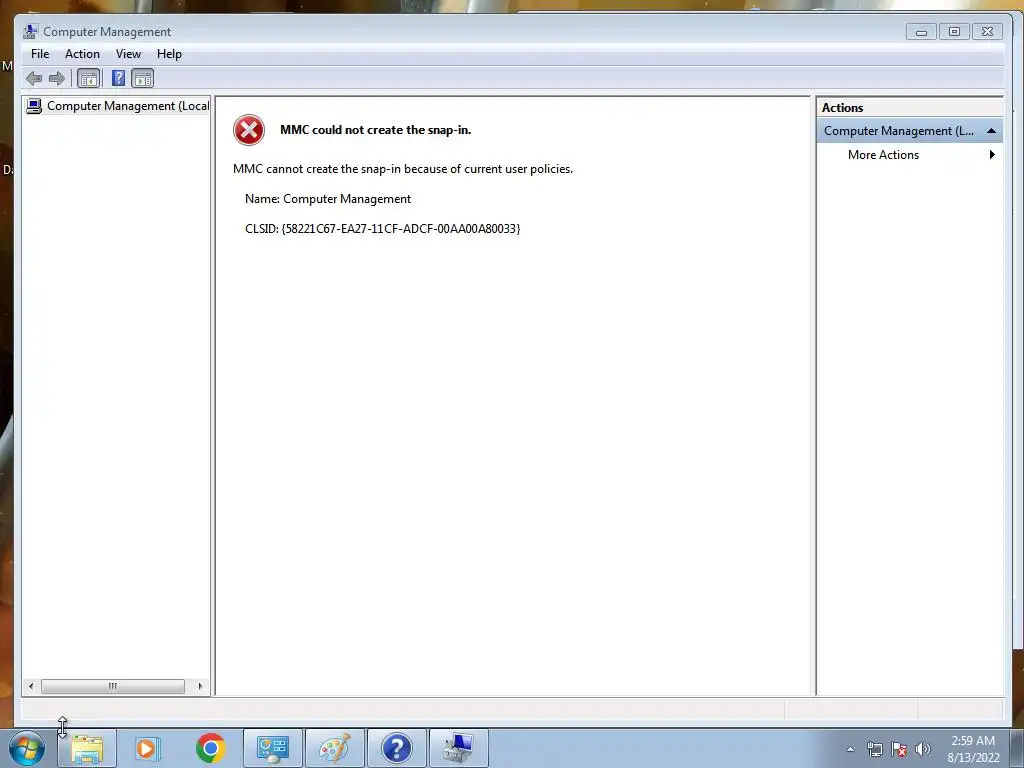Click the Forward arrow toolbar icon

point(57,79)
